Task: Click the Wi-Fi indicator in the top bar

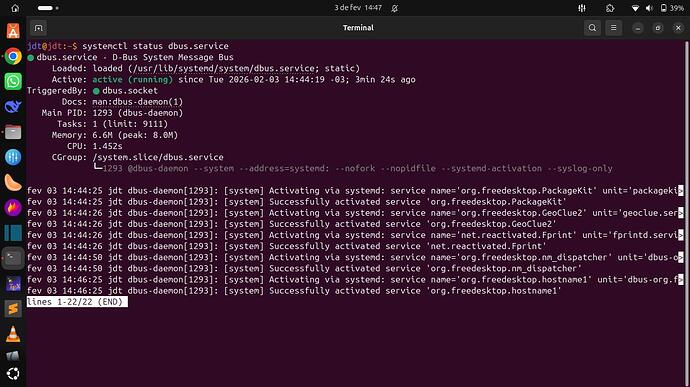Action: tap(635, 8)
